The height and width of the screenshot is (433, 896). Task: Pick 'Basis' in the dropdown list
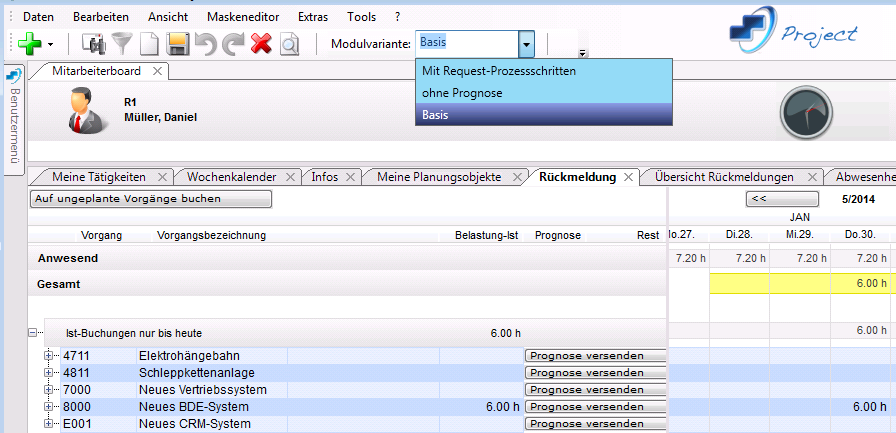(544, 114)
